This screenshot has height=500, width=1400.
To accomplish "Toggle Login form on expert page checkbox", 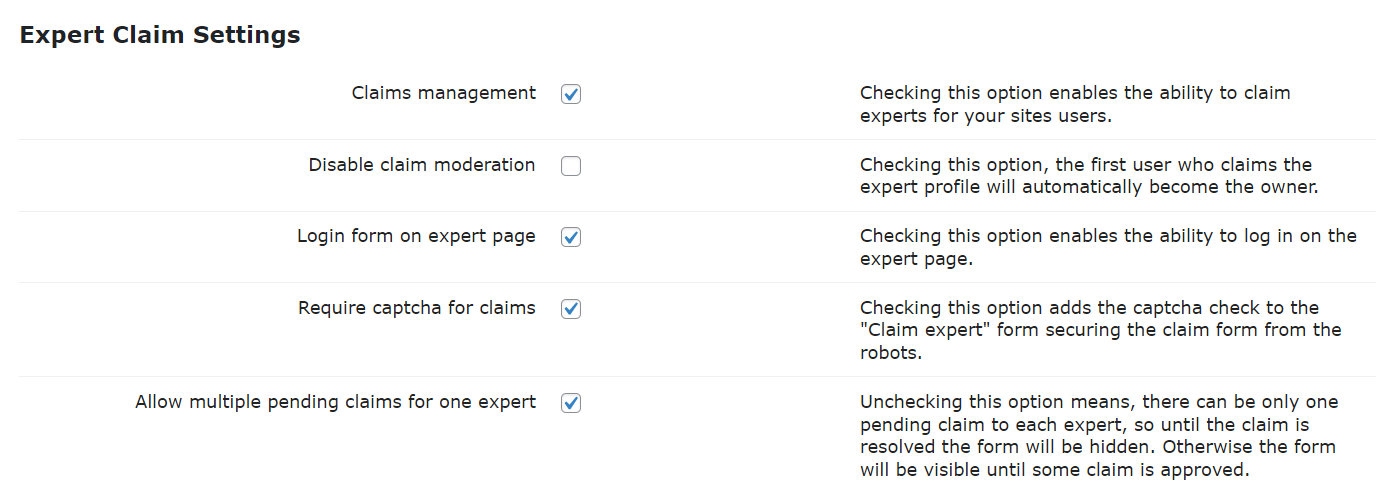I will (x=571, y=237).
